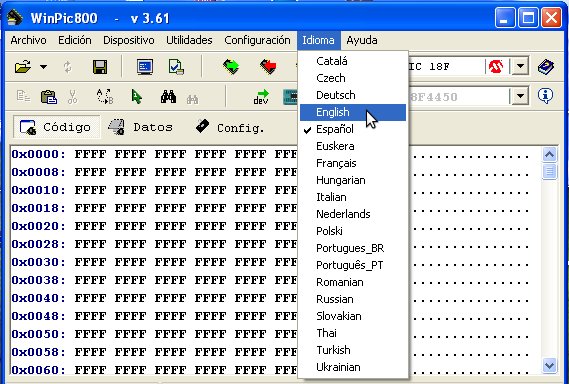The height and width of the screenshot is (384, 569).
Task: Click the red arrow program chip icon
Action: (x=268, y=67)
